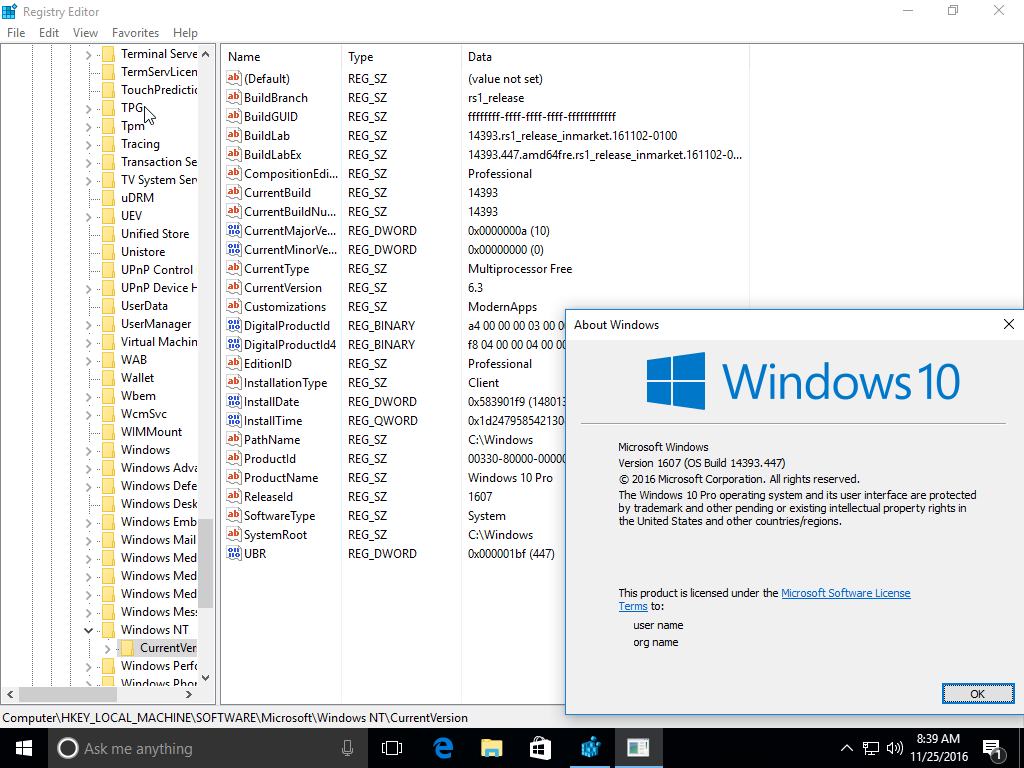1024x768 pixels.
Task: Click the SystemRoot value name
Action: click(275, 534)
